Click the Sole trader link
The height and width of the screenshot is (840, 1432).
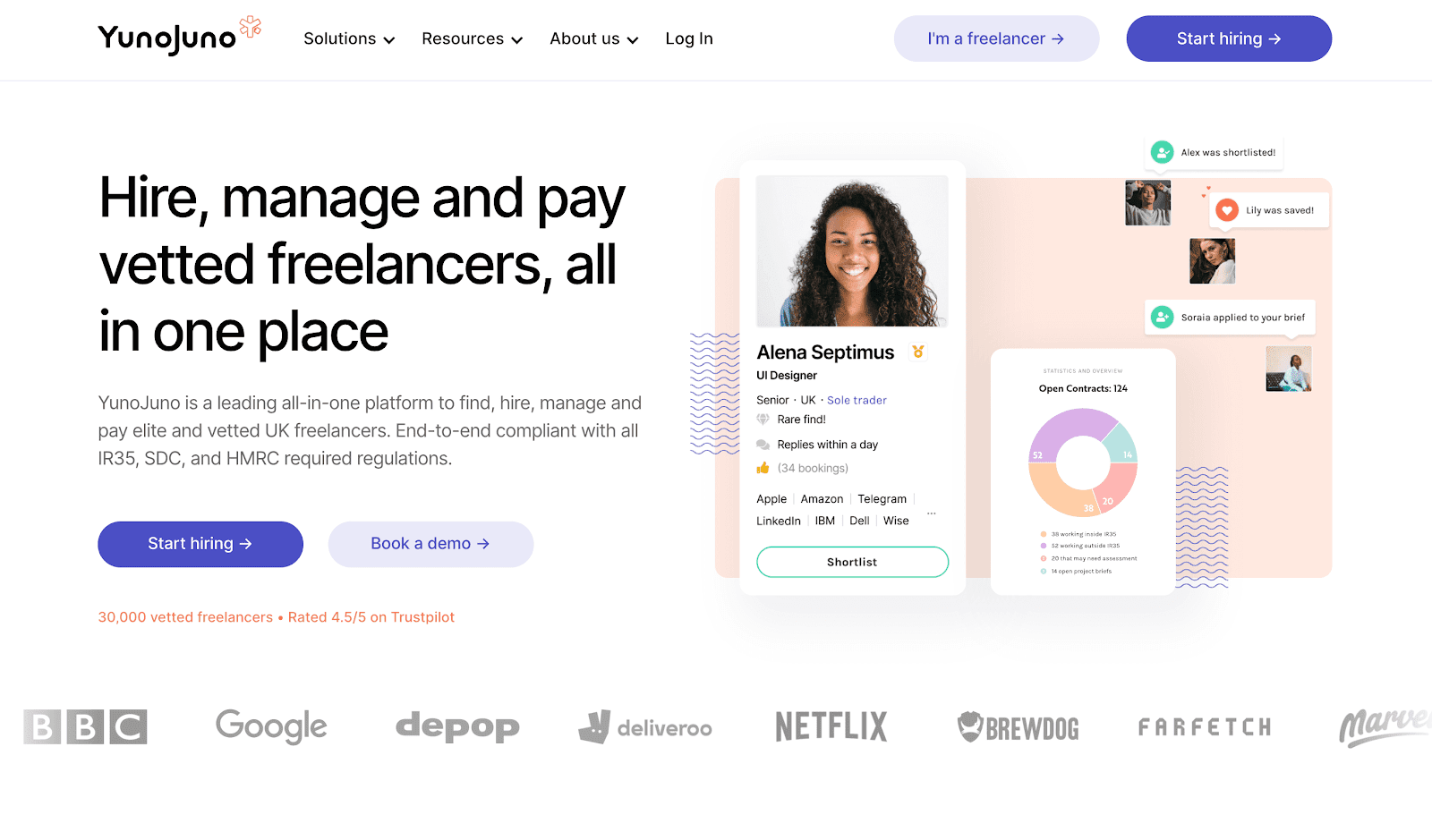click(857, 400)
